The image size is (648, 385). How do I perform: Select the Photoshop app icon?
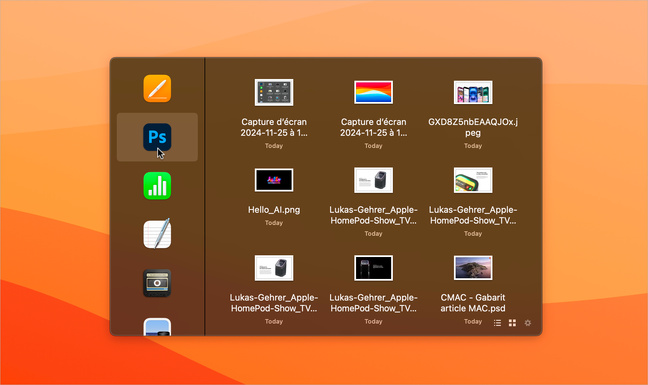click(x=157, y=137)
